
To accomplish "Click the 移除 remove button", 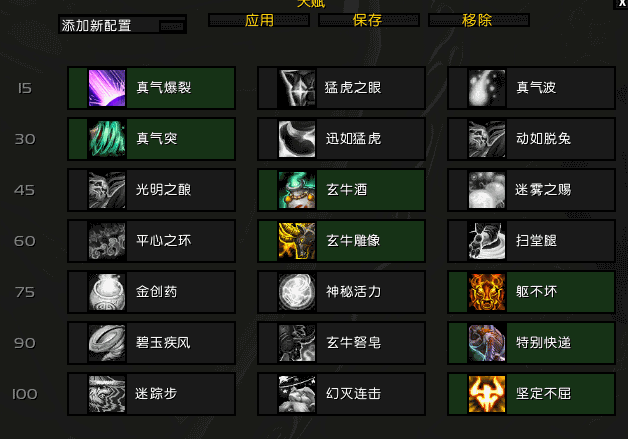I will point(479,20).
